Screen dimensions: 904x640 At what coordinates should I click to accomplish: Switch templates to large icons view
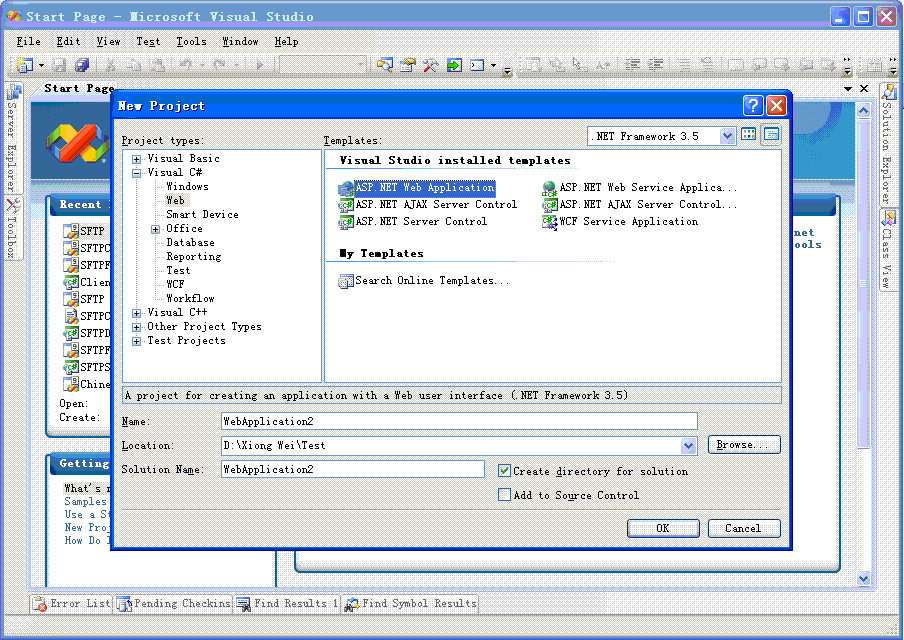pyautogui.click(x=748, y=135)
